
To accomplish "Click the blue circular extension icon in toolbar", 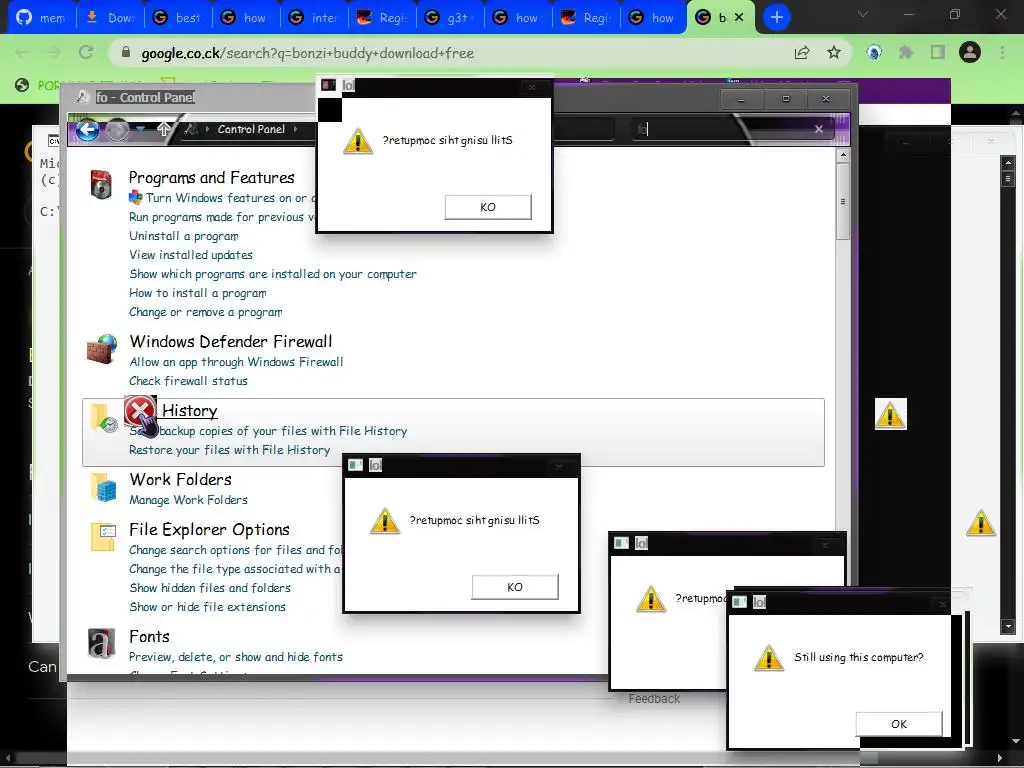I will tap(874, 52).
